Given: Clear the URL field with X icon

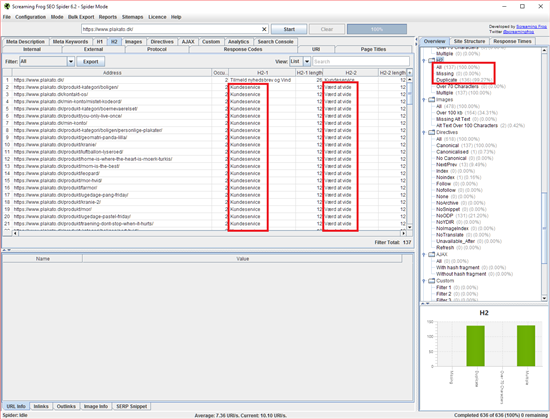Looking at the screenshot, I should (264, 29).
